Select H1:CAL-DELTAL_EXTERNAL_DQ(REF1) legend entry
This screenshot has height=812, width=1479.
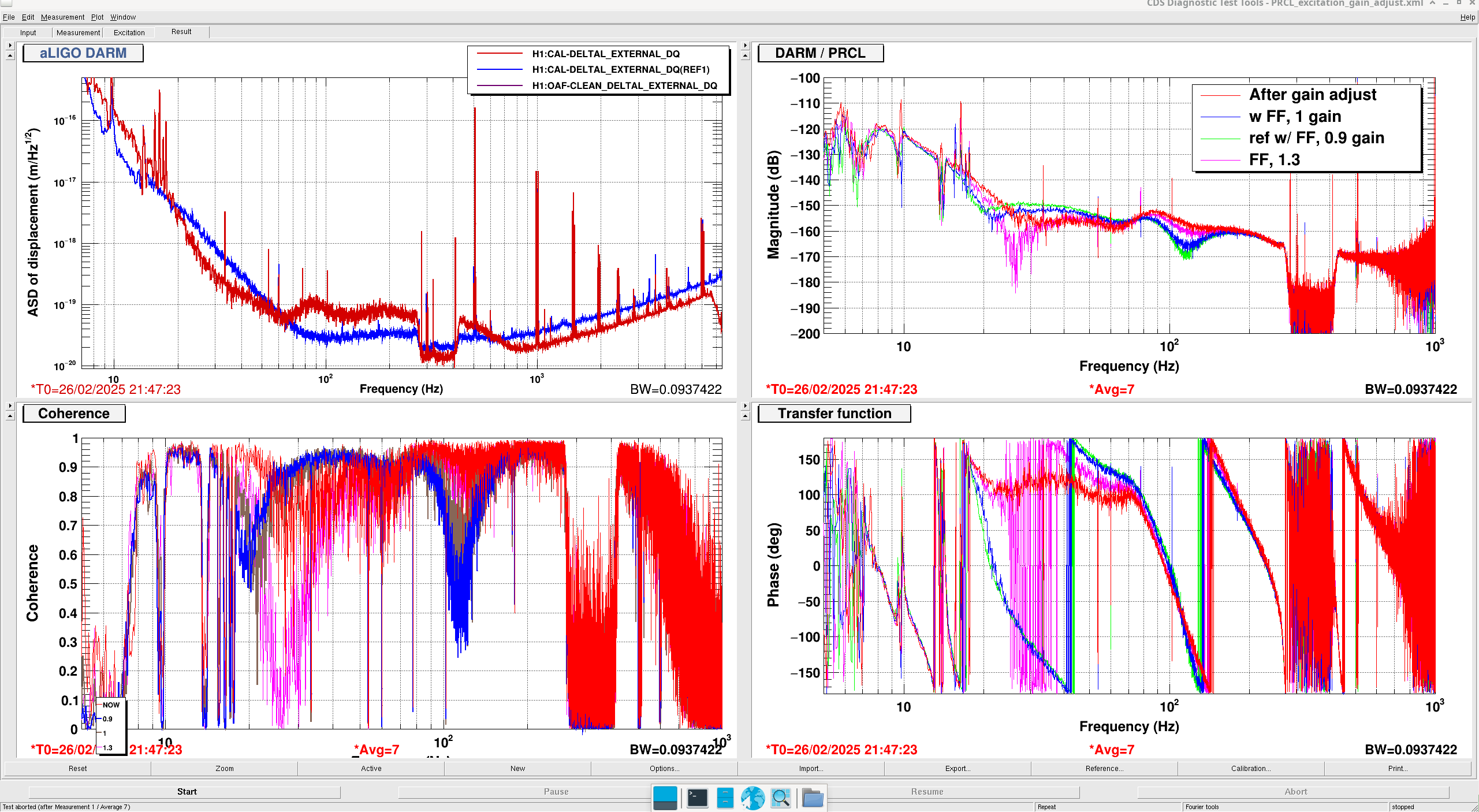(x=621, y=69)
